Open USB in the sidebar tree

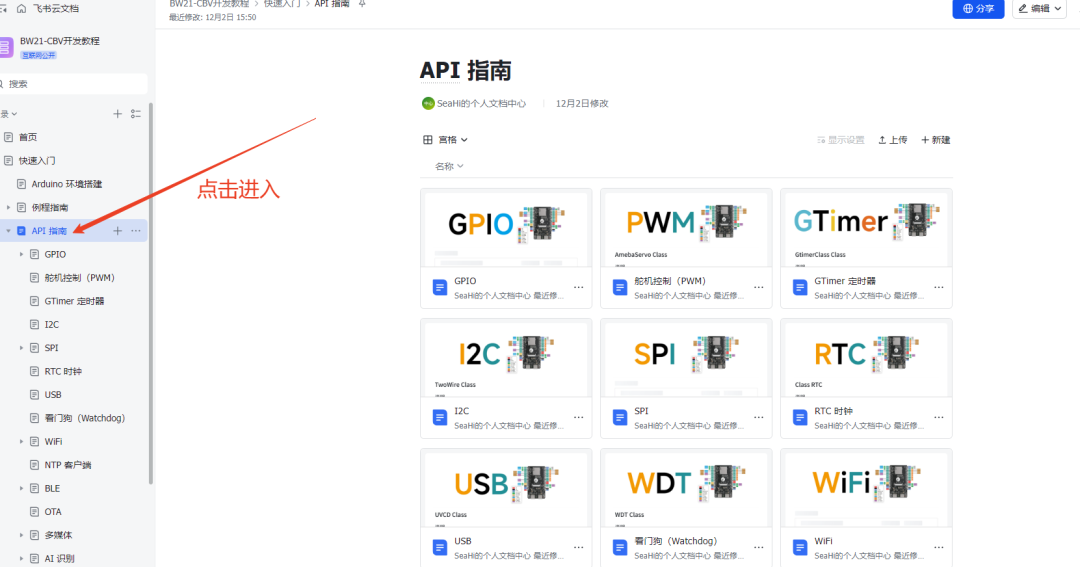pos(53,395)
